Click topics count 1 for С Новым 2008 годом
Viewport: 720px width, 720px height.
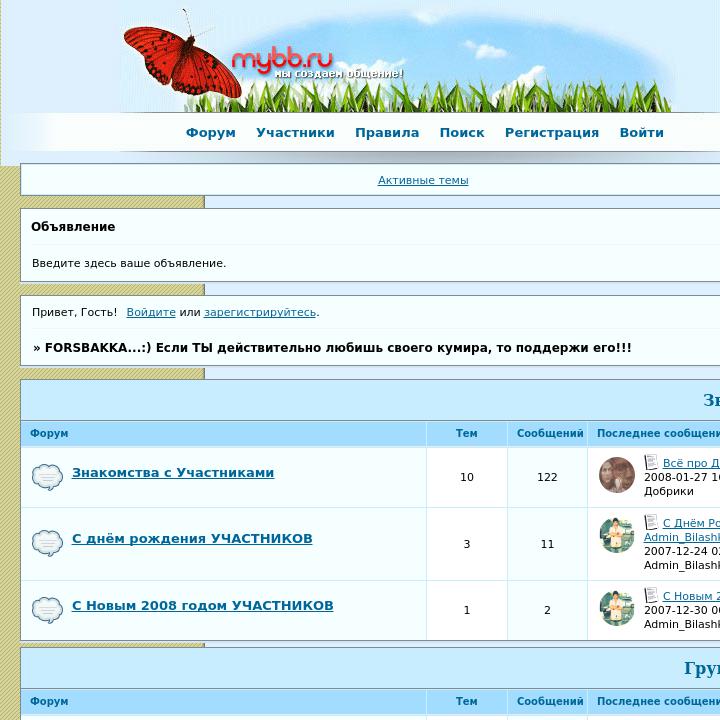click(467, 610)
